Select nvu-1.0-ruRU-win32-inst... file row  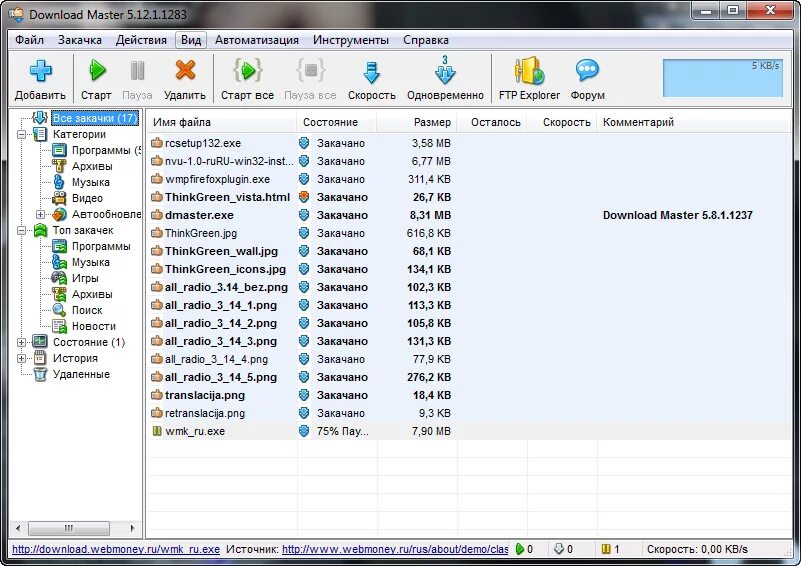tap(470, 161)
